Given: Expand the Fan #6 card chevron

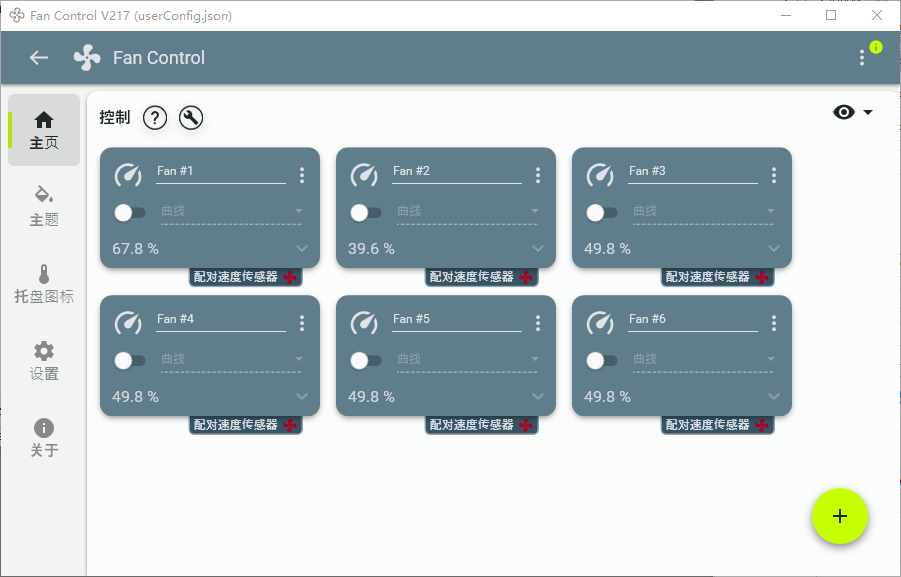Looking at the screenshot, I should pyautogui.click(x=774, y=396).
